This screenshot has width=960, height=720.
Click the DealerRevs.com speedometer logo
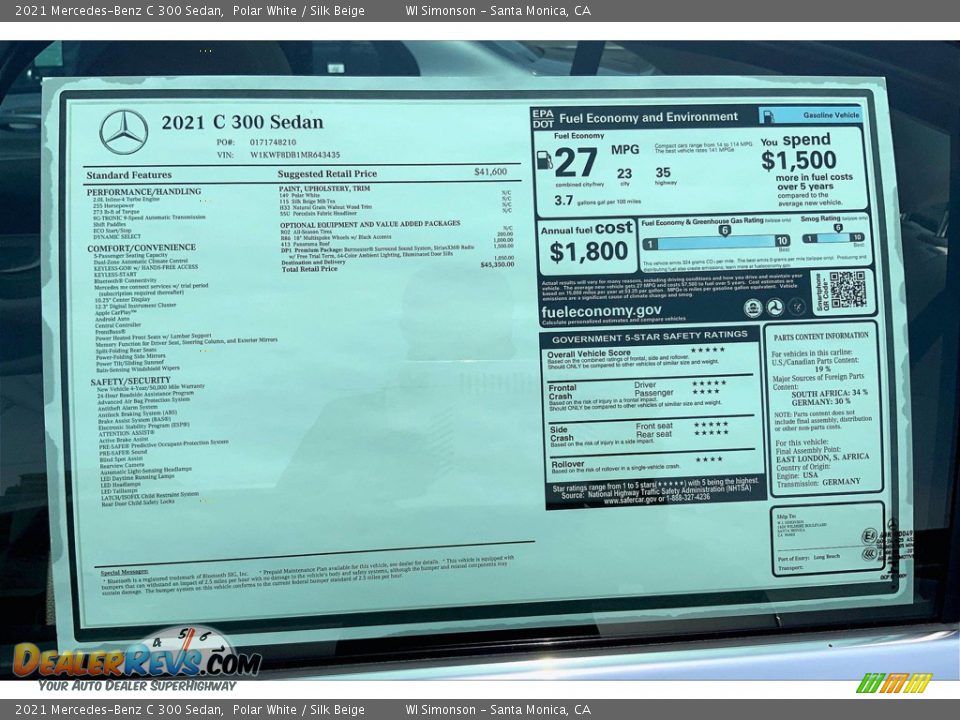[138, 655]
